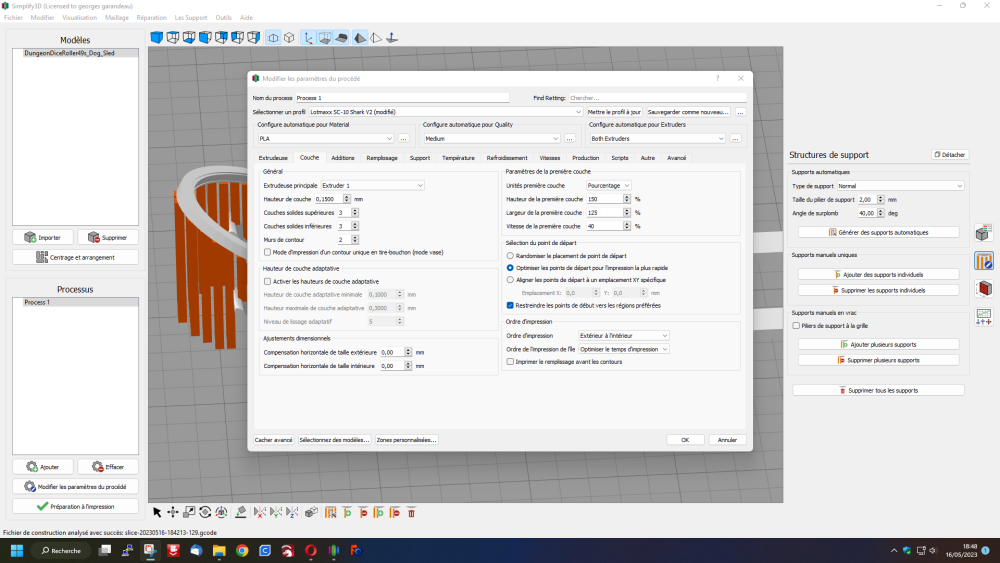Click Annuler to cancel the dialog
The width and height of the screenshot is (1000, 563).
(x=727, y=440)
